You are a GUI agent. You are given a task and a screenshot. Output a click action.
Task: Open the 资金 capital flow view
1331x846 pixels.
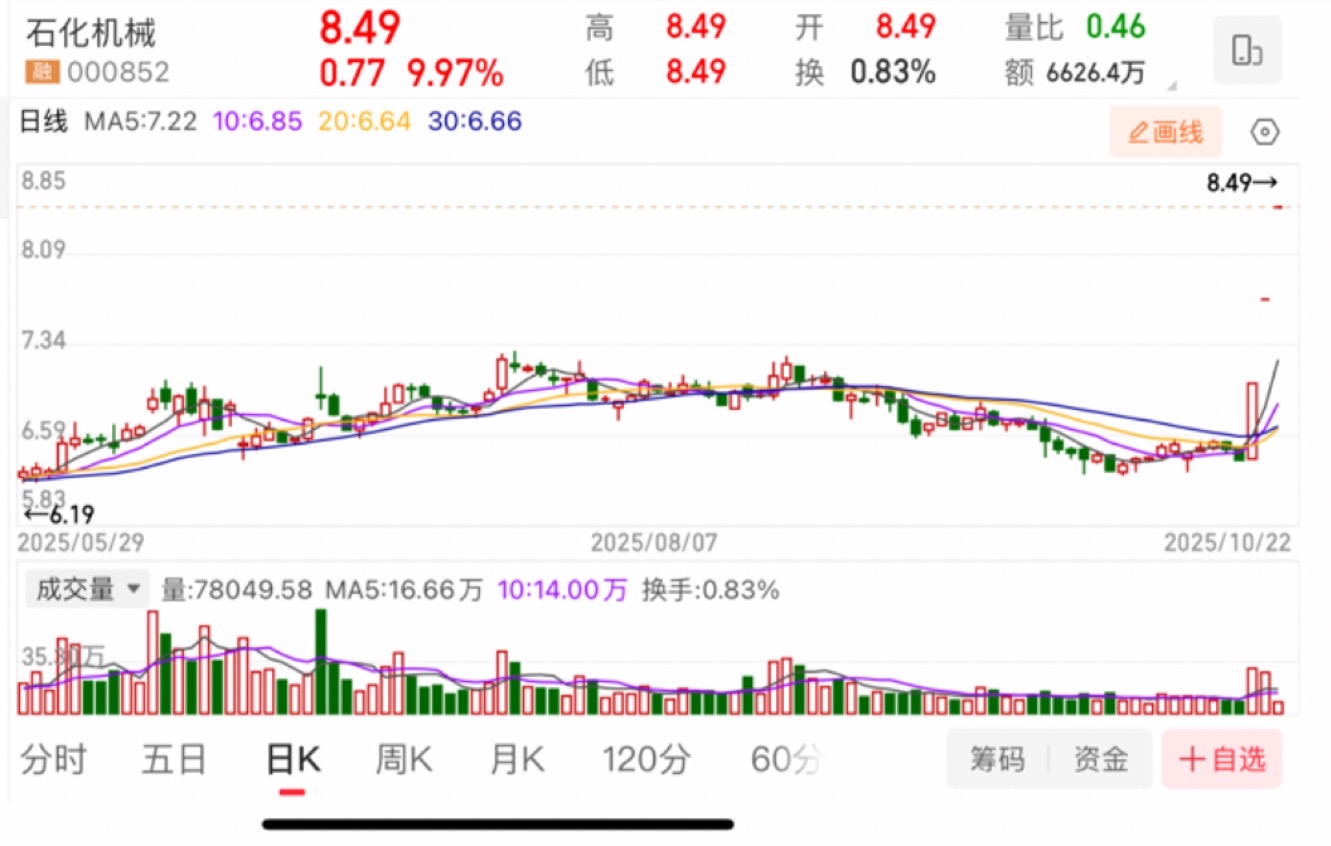1101,760
